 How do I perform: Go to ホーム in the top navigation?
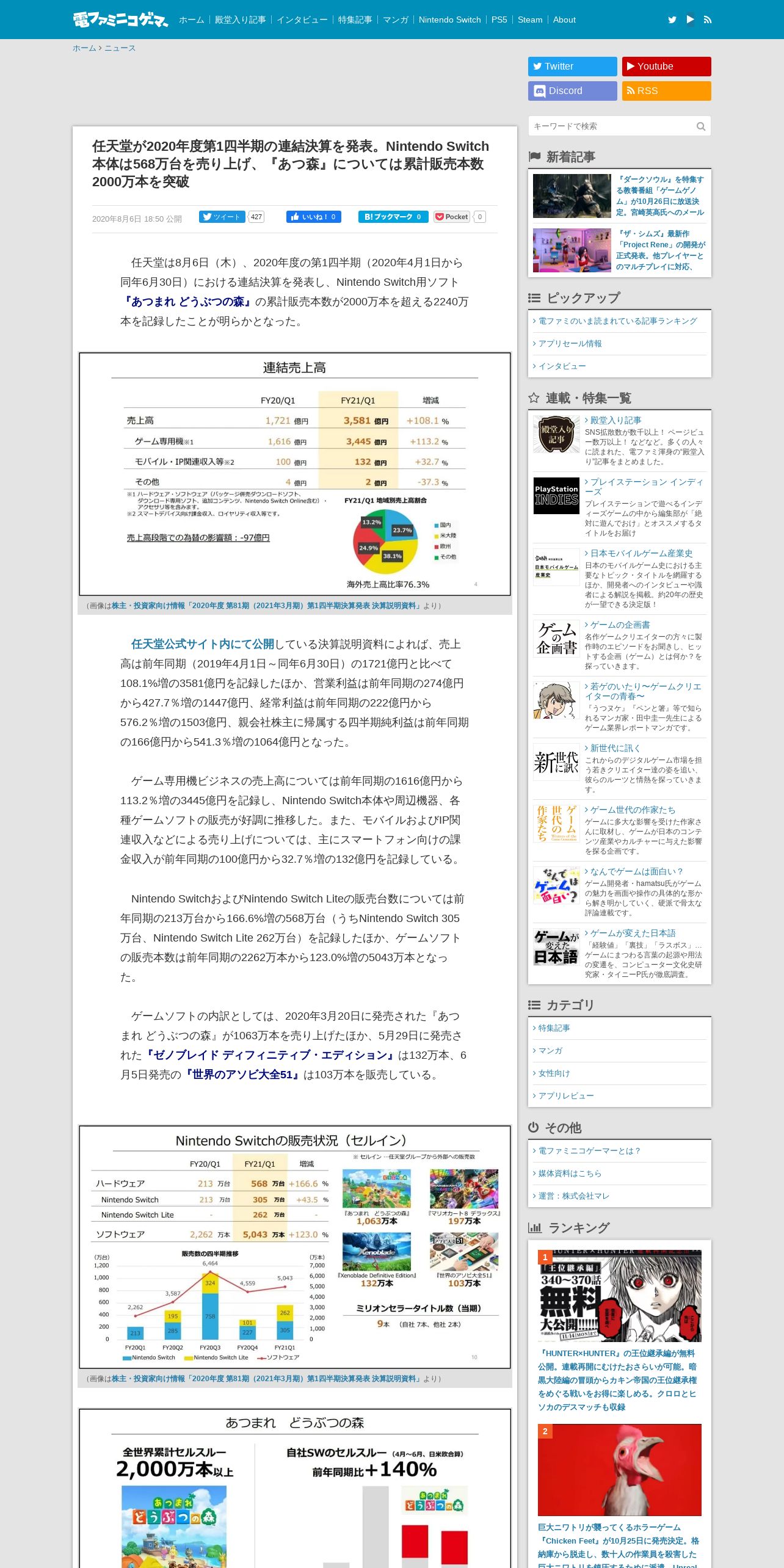tap(191, 20)
